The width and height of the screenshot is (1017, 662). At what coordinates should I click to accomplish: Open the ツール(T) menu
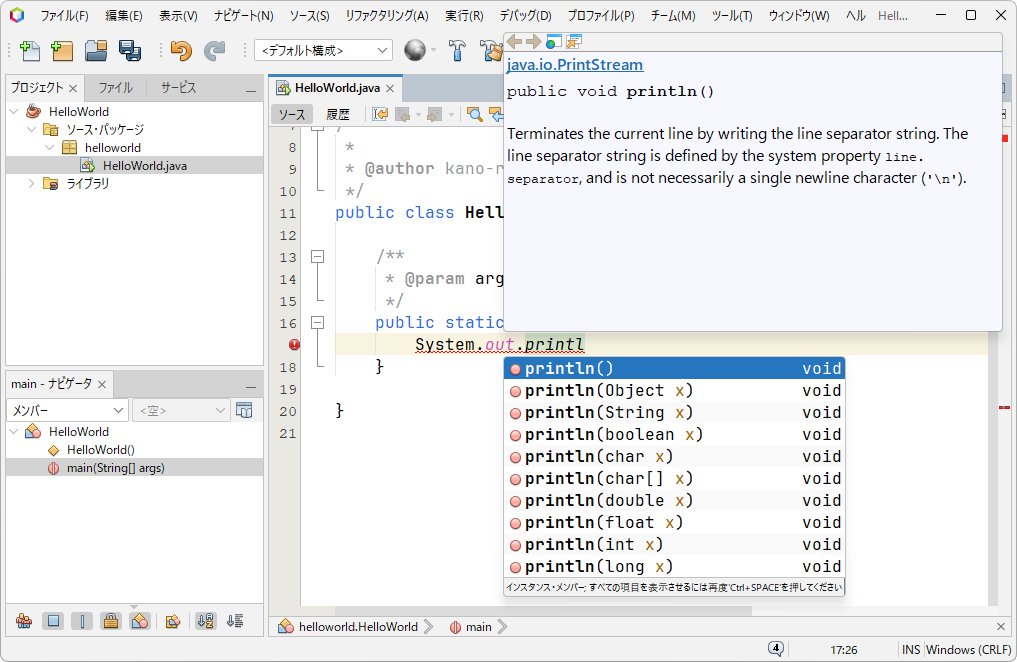point(732,16)
